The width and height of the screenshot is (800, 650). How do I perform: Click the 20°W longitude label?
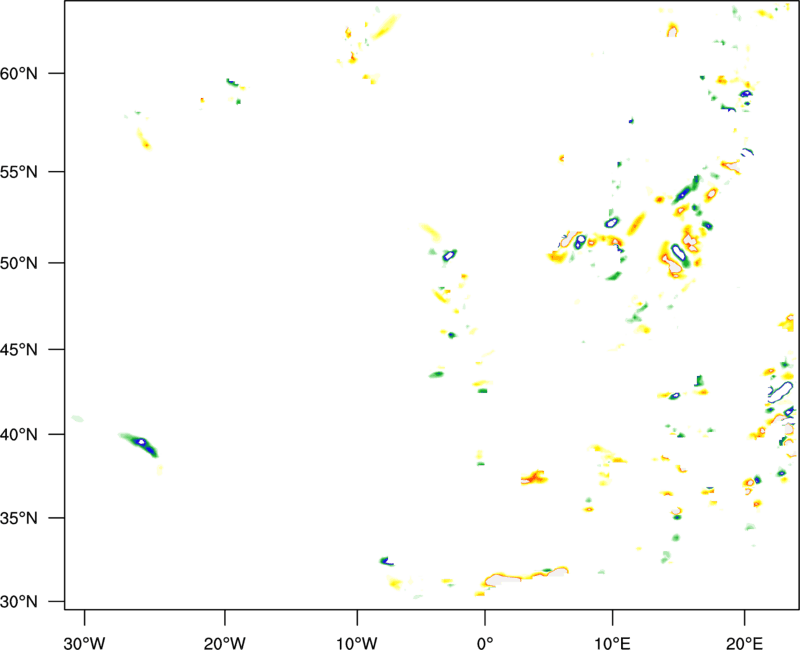coord(224,643)
